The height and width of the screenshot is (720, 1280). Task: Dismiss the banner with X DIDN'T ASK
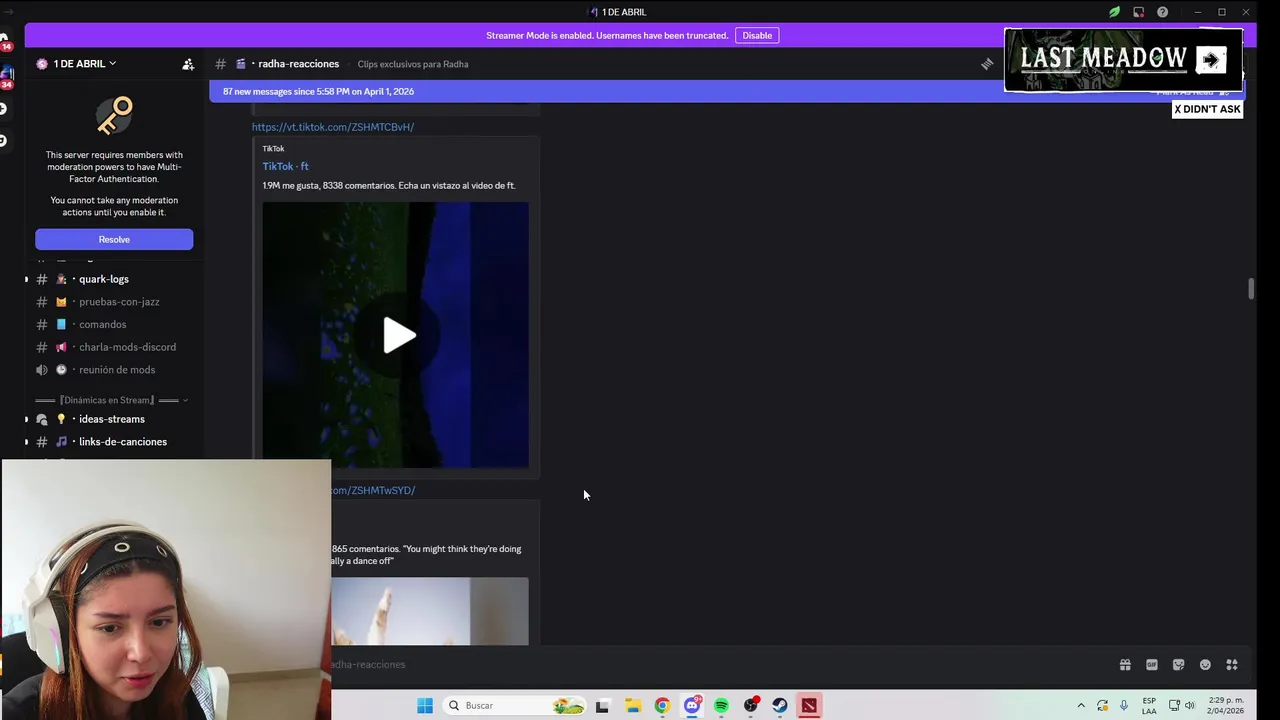point(1207,109)
